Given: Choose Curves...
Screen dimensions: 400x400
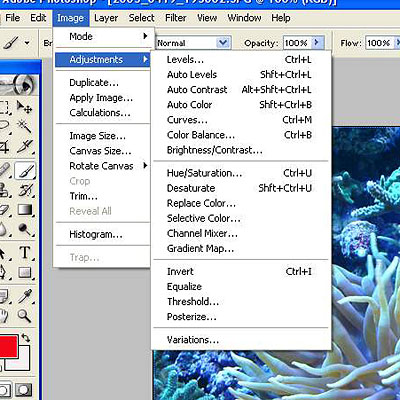Looking at the screenshot, I should [241, 120].
